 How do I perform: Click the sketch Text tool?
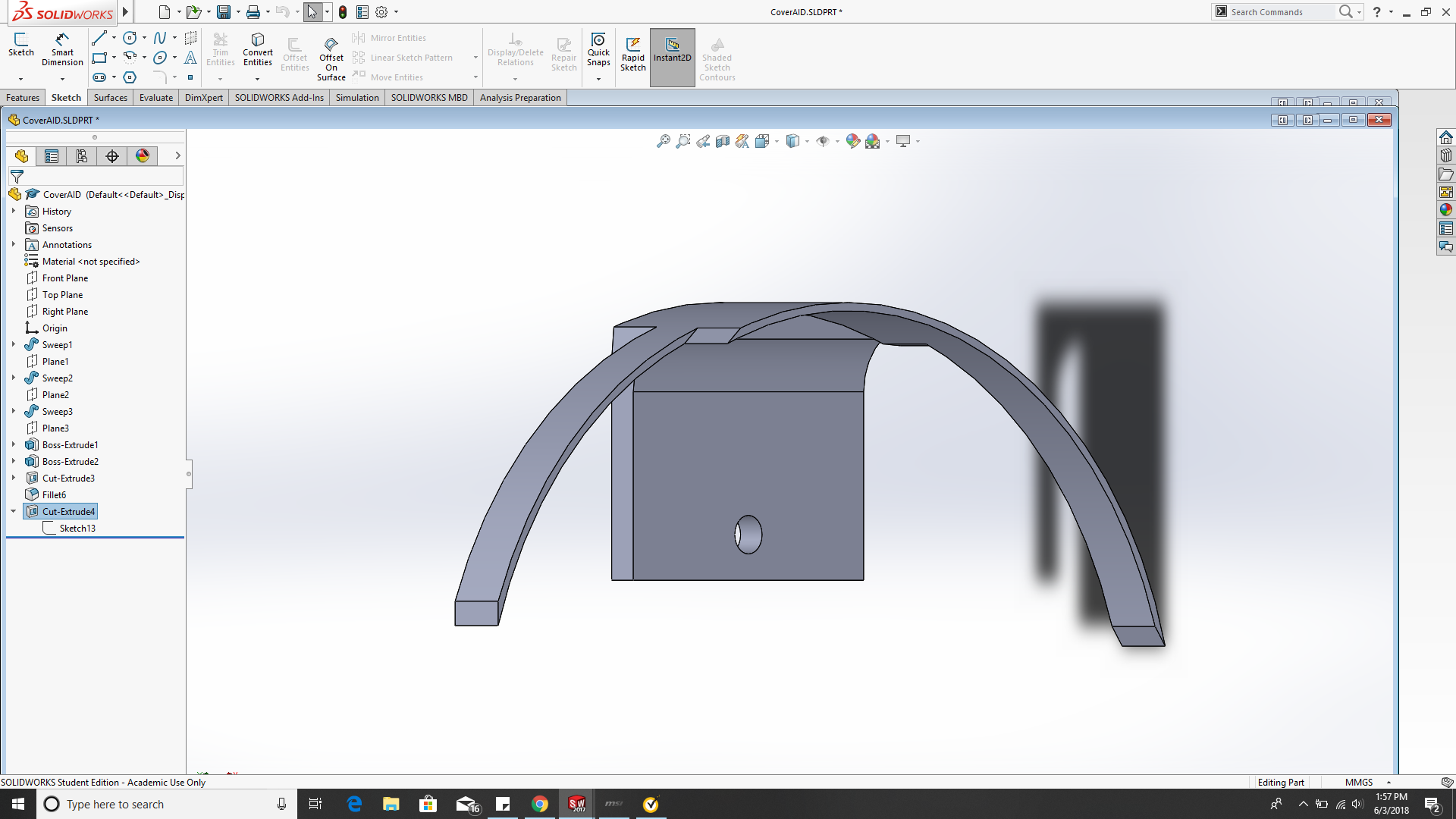pos(190,58)
